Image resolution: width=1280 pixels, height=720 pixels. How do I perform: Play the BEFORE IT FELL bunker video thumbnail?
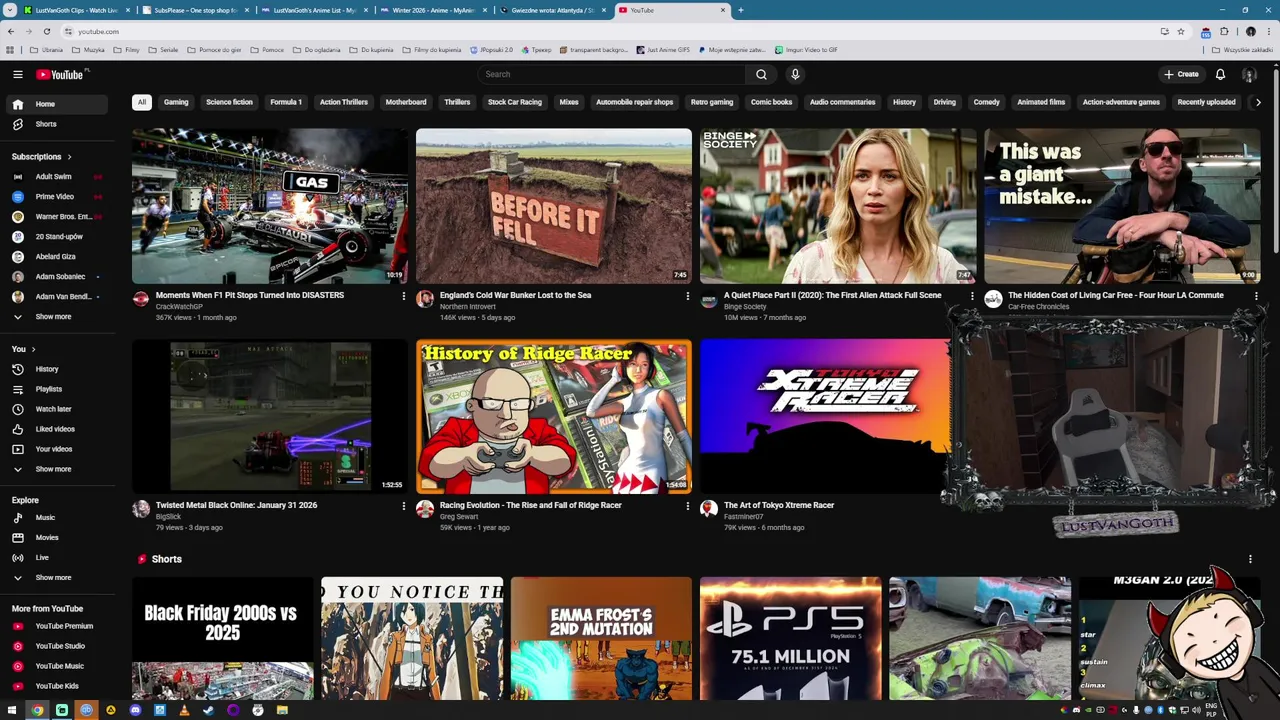tap(554, 206)
